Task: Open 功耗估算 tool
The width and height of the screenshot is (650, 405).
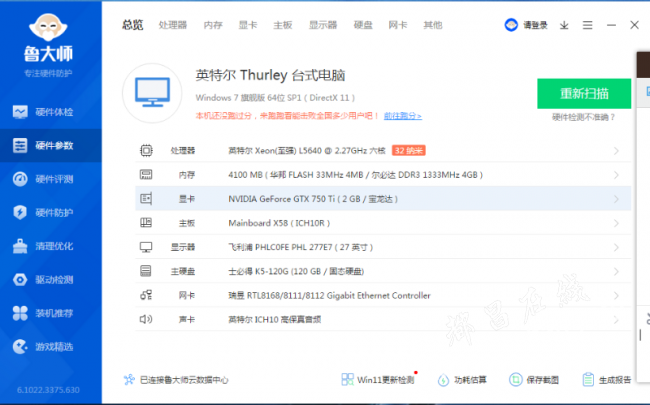Action: click(x=462, y=380)
